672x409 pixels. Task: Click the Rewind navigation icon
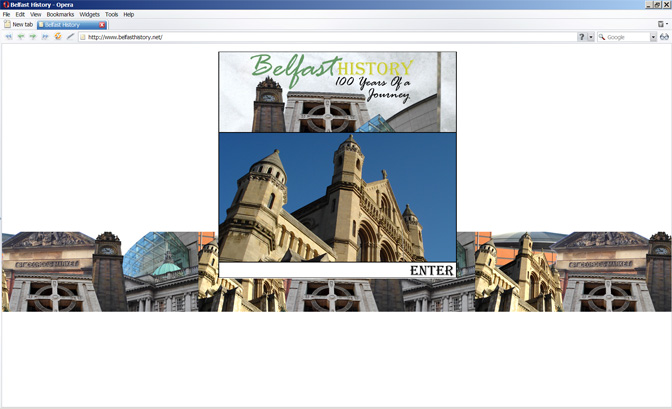(x=8, y=37)
